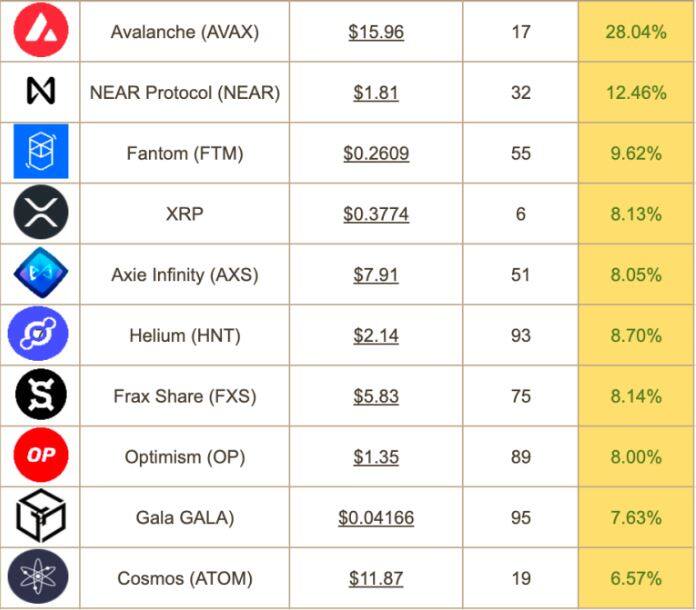Viewport: 696px width, 610px height.
Task: Click the blue Fantom logo icon
Action: (41, 151)
